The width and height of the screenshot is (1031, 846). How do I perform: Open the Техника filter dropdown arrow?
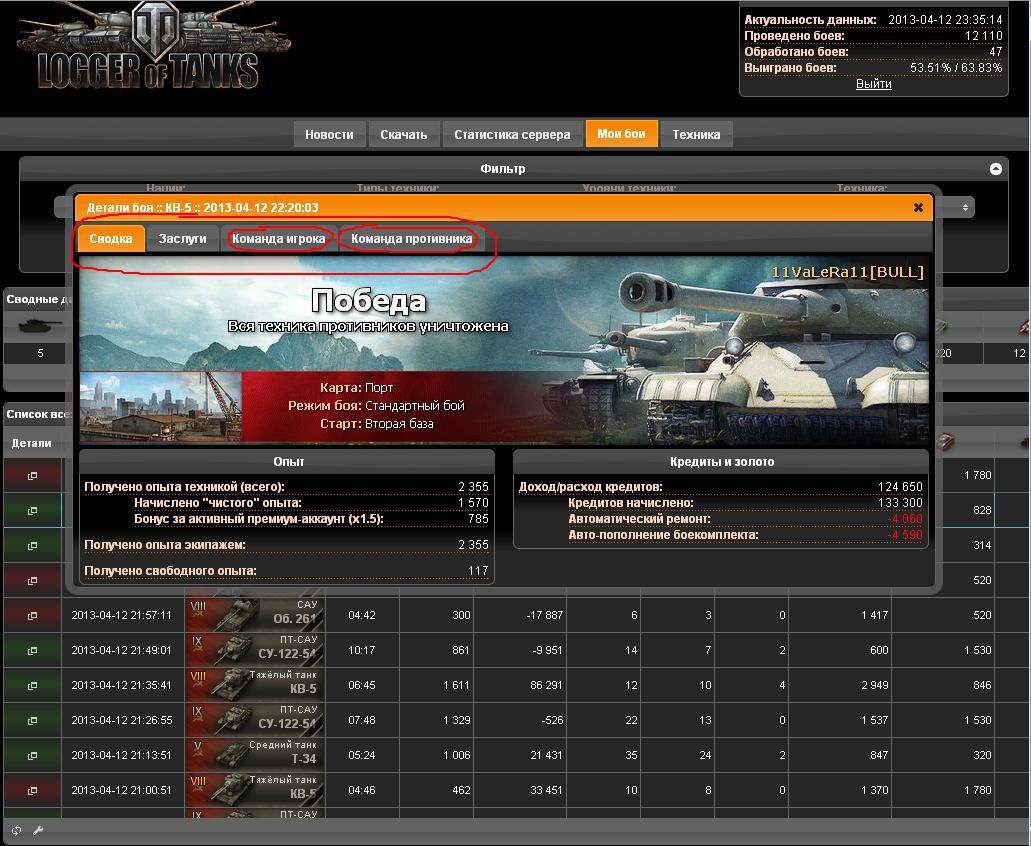[x=965, y=207]
